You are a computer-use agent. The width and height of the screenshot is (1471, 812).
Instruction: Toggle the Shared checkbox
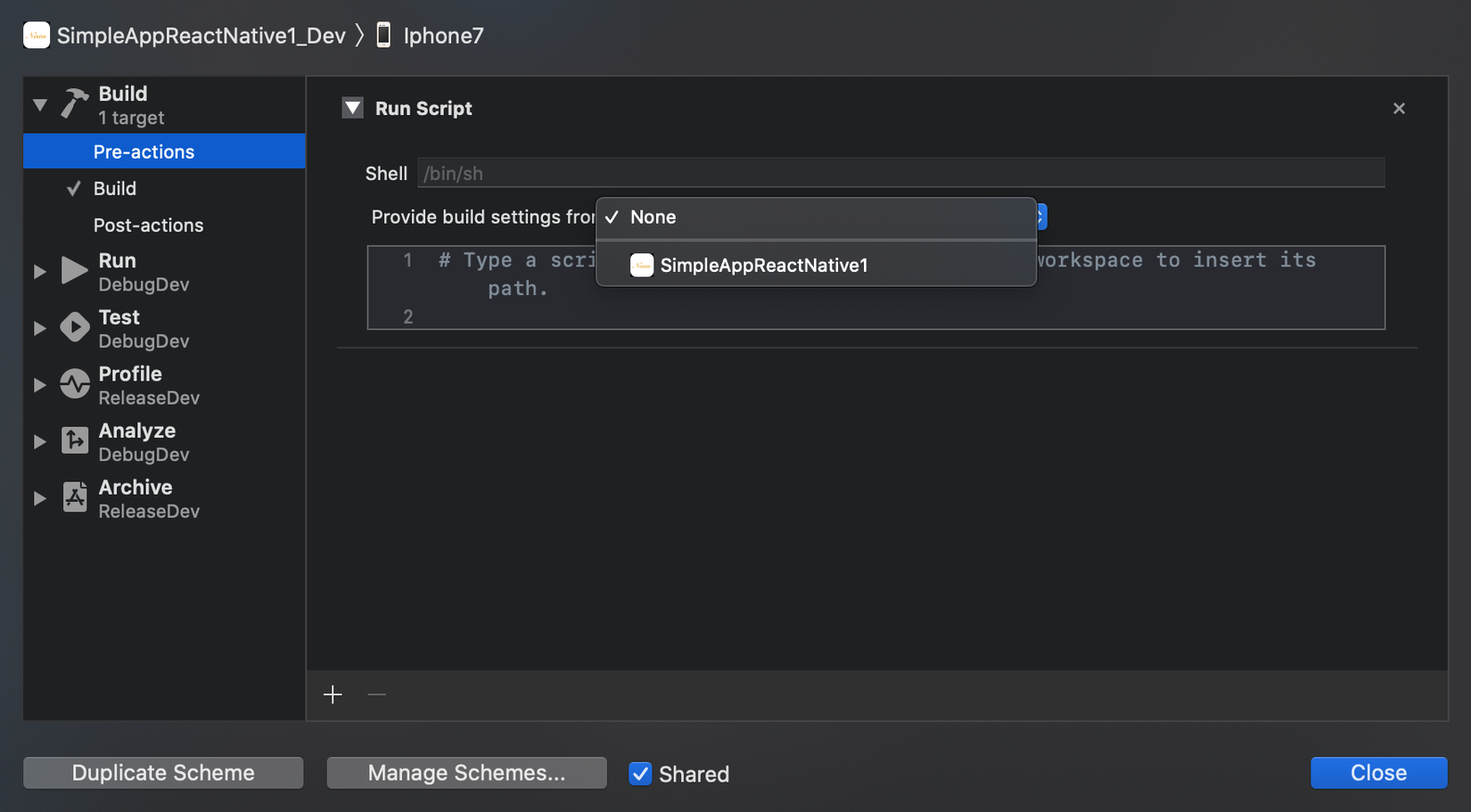point(640,774)
